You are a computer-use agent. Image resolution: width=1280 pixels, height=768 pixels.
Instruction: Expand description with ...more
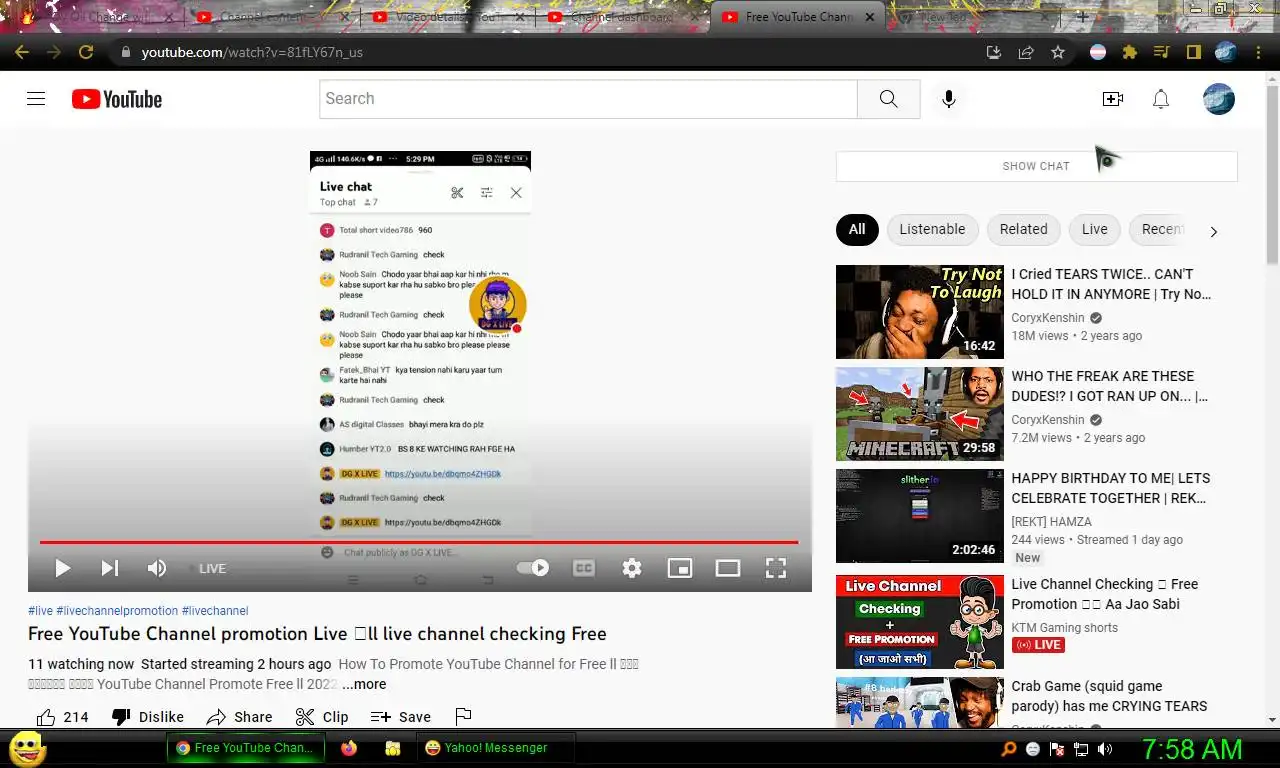(x=364, y=684)
